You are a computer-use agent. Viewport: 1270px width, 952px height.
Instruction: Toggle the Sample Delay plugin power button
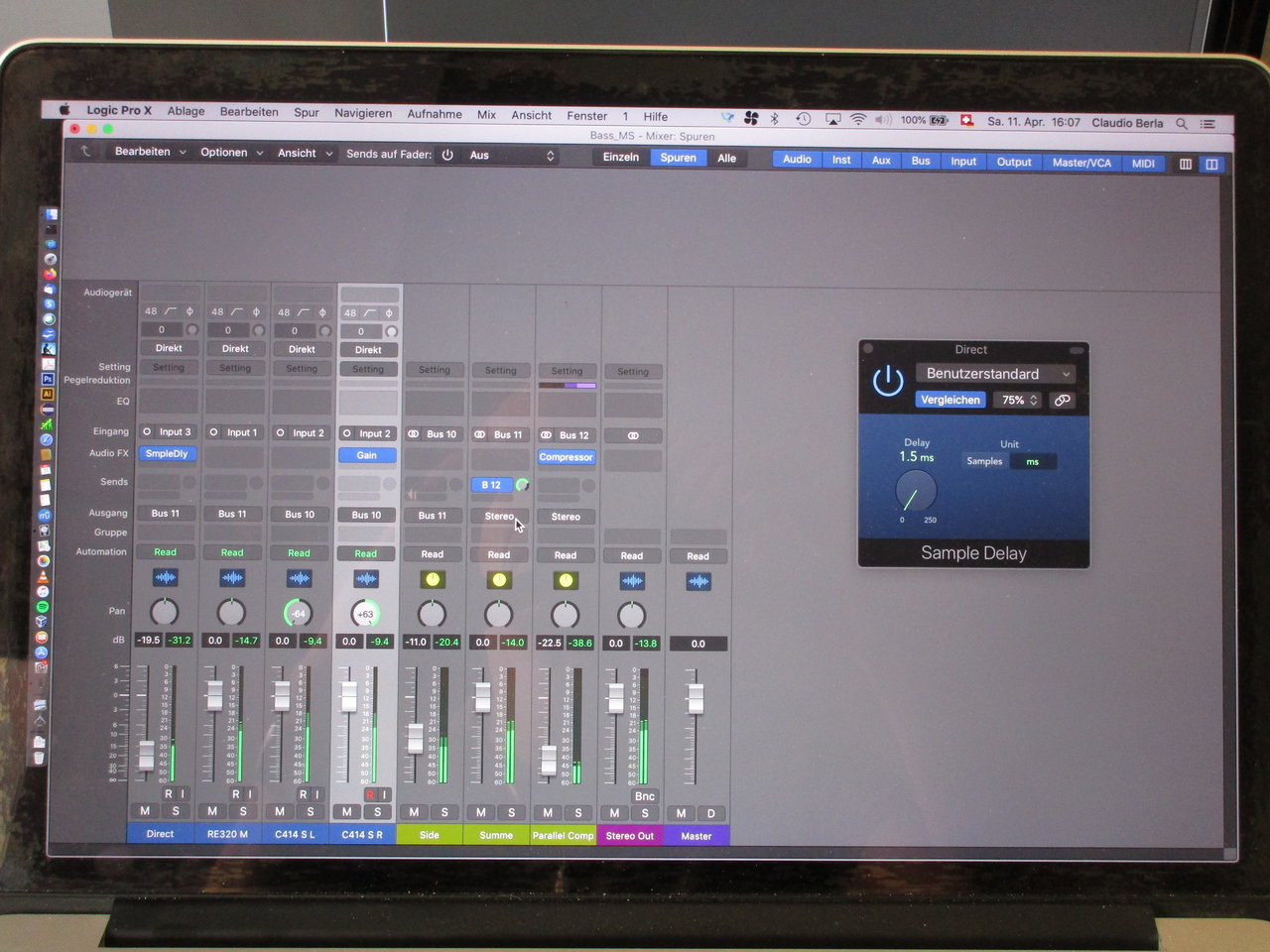(887, 381)
